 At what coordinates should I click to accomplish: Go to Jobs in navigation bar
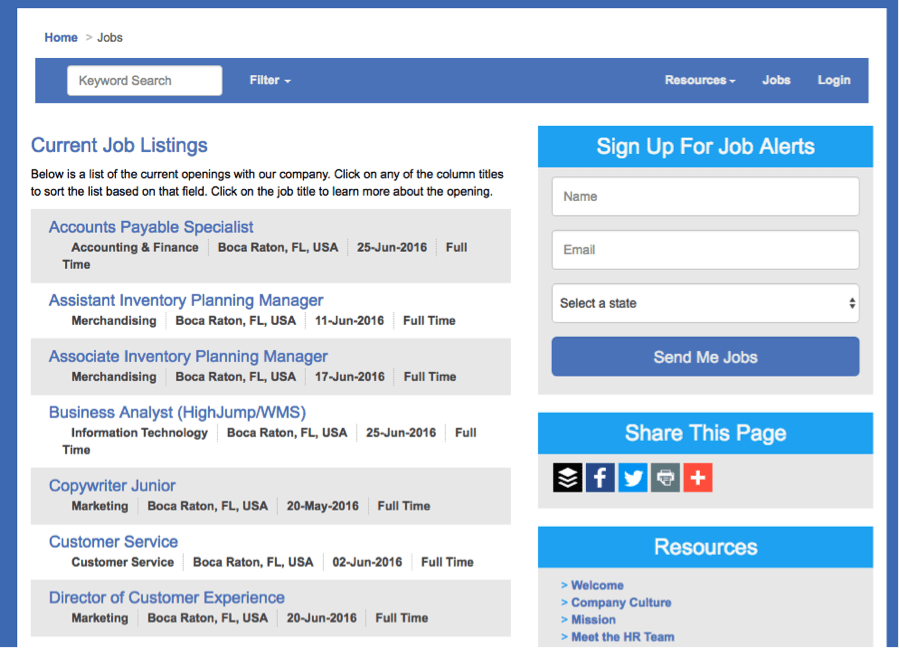(x=776, y=80)
